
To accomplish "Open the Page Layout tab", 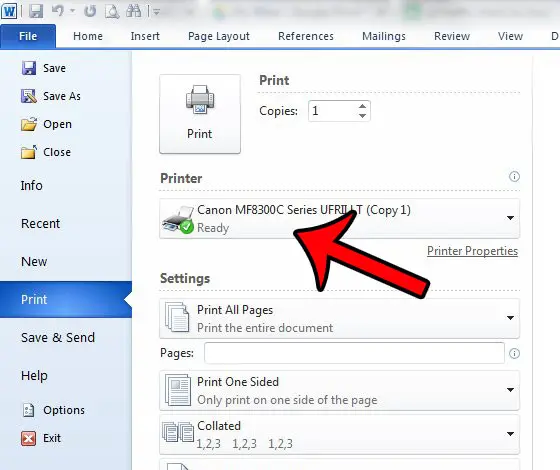I will pos(219,36).
